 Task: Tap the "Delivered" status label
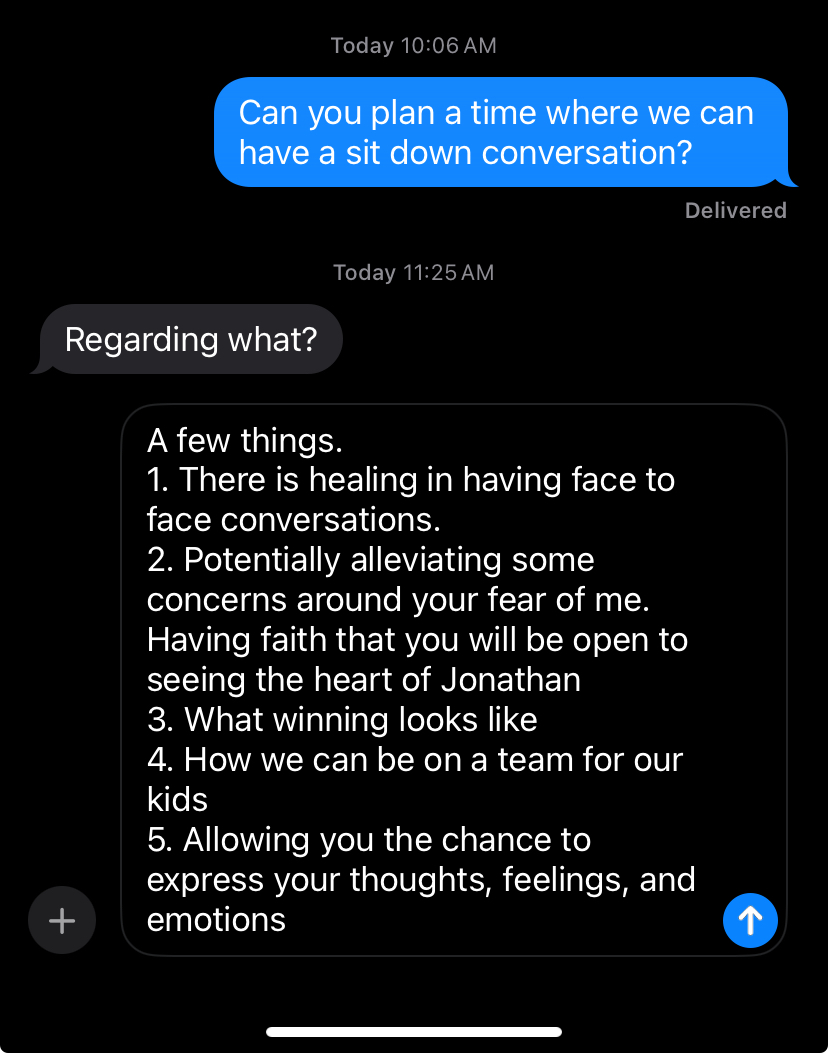[x=735, y=210]
